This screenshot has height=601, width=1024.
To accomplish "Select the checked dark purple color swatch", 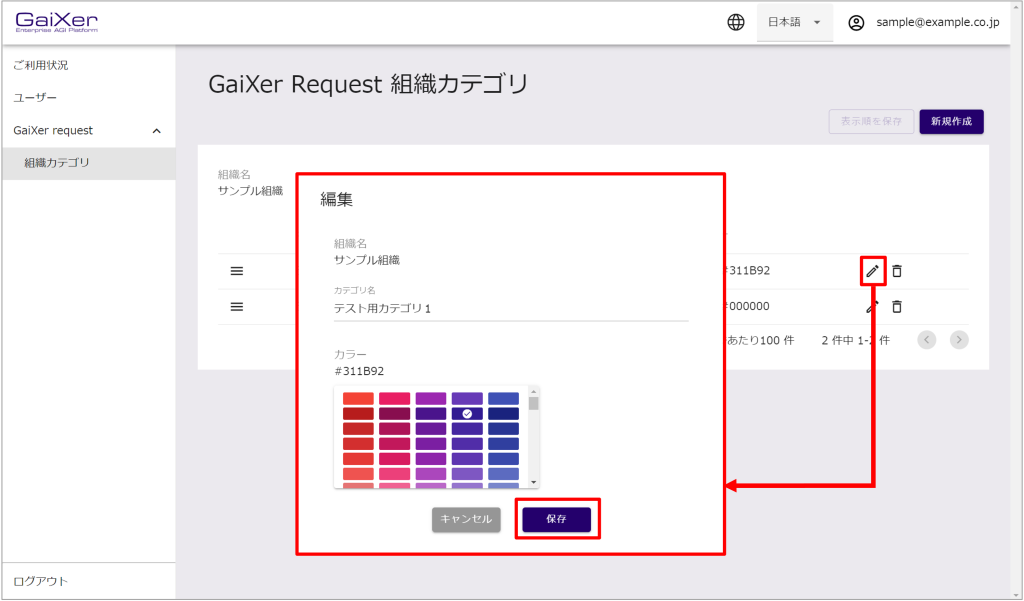I will (x=467, y=414).
